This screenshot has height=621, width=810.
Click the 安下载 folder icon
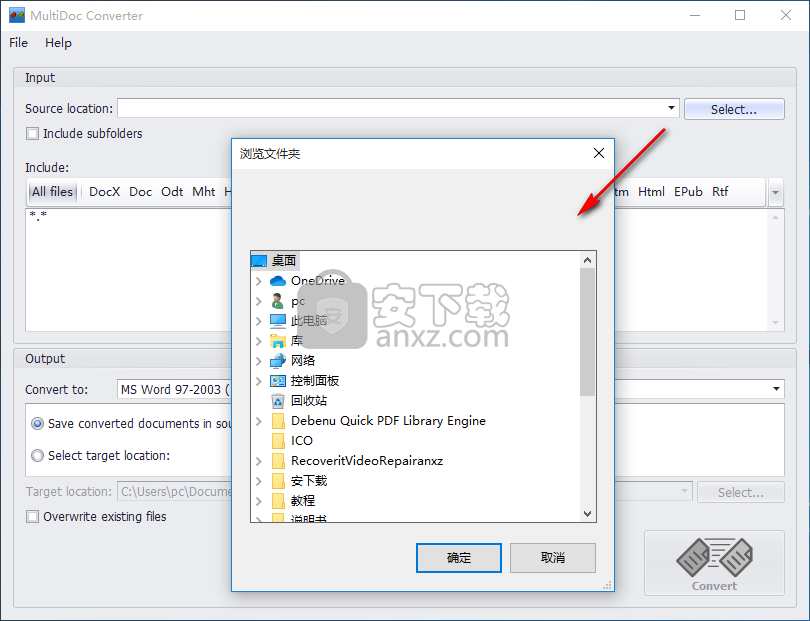(278, 481)
